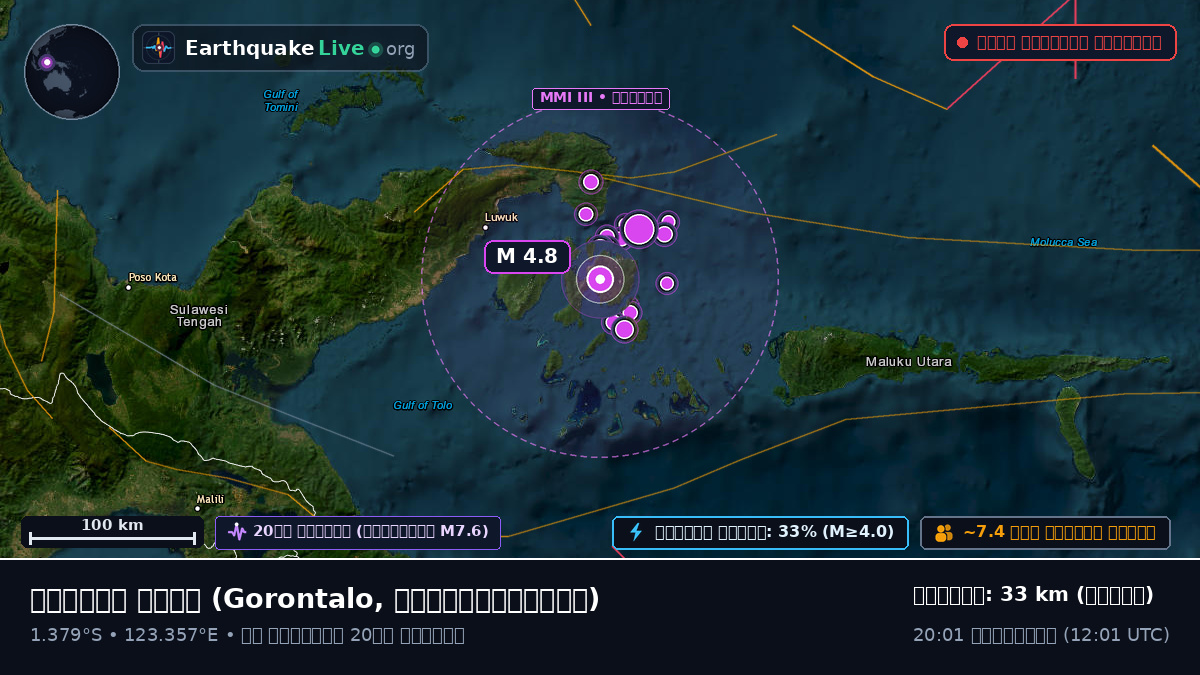This screenshot has height=675, width=1200.
Task: Click the red alert badge at top right
Action: pos(1060,42)
